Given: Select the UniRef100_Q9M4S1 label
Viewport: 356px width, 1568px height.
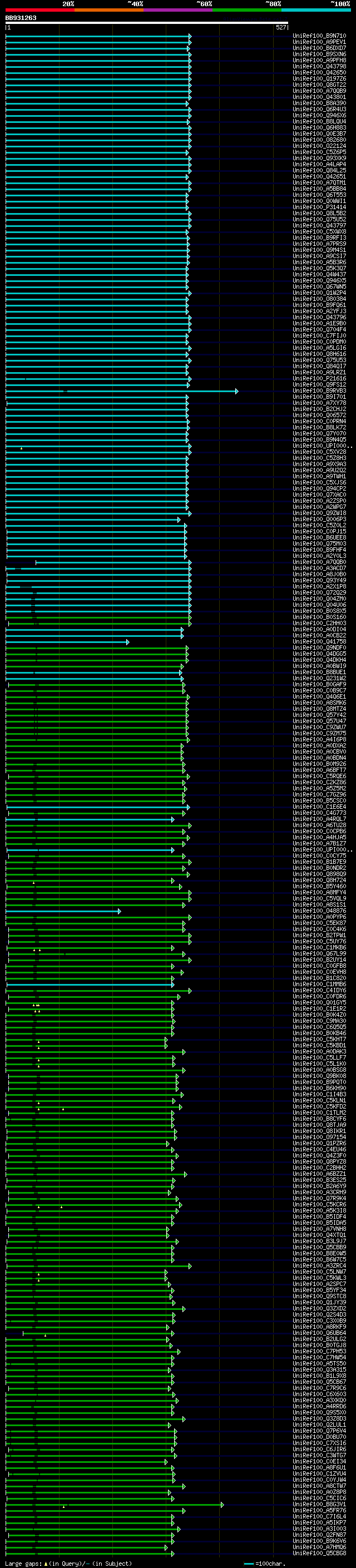Looking at the screenshot, I should 319,250.
